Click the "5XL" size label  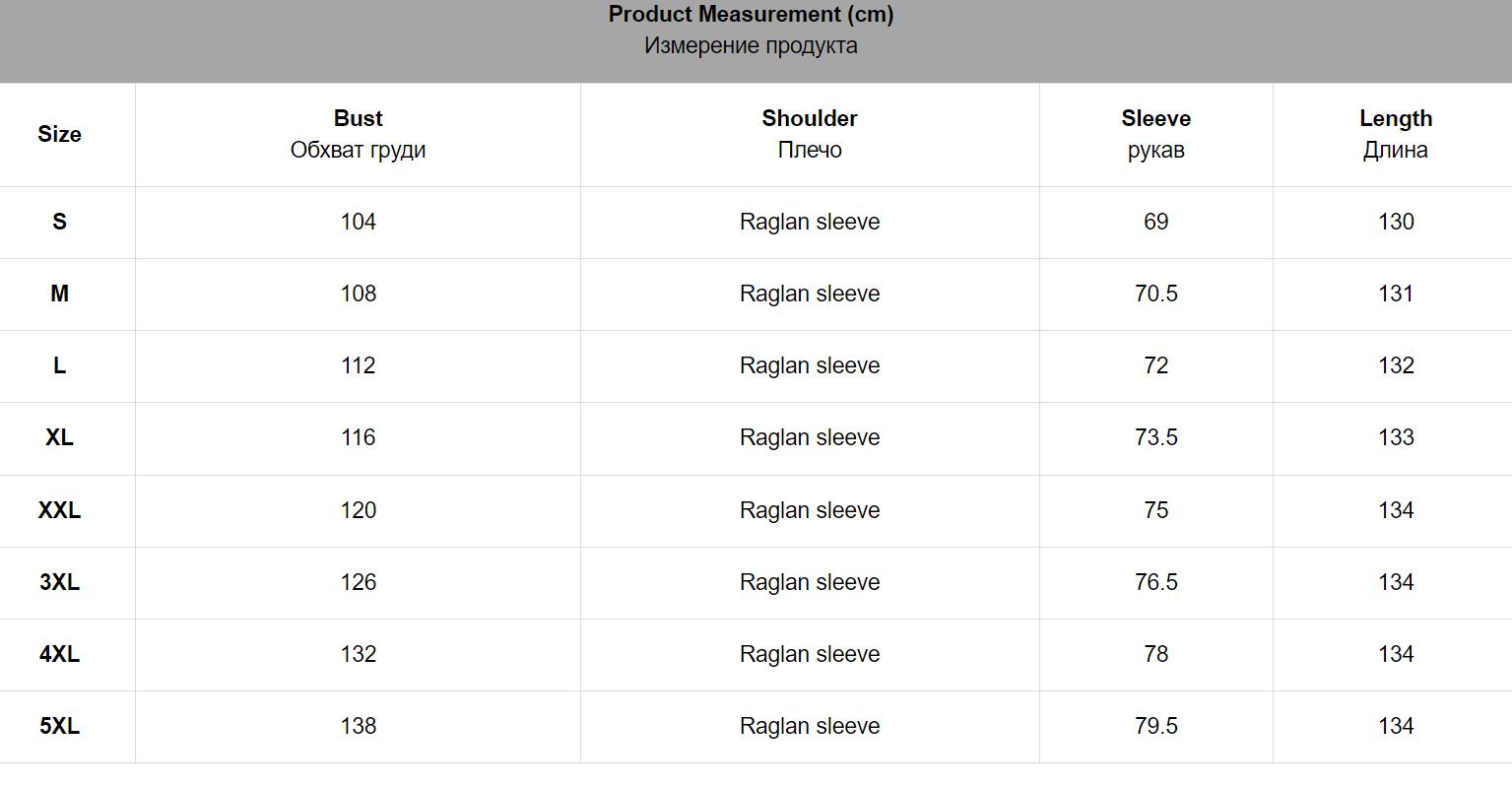59,727
